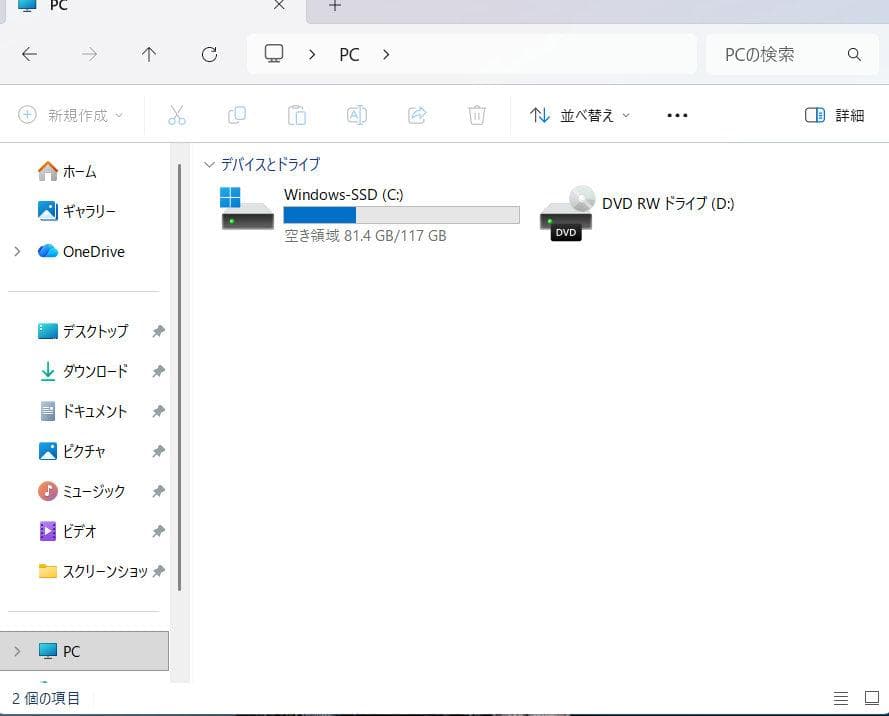The width and height of the screenshot is (889, 716).
Task: Switch to list view using the status bar icon
Action: tap(841, 698)
